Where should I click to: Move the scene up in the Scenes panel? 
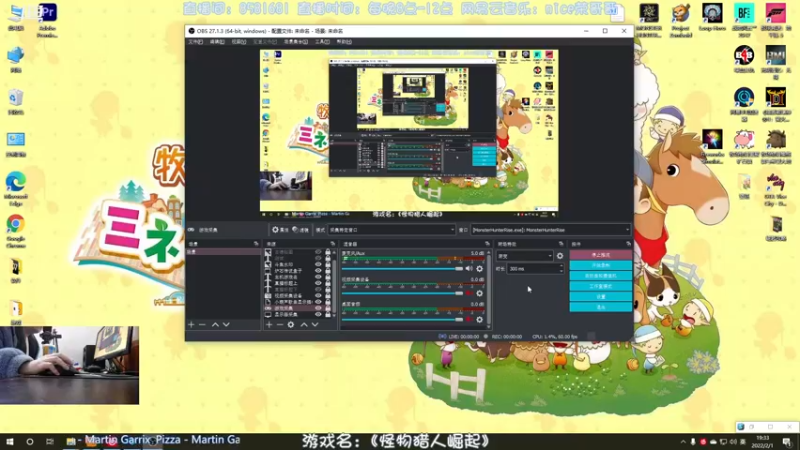pos(215,324)
